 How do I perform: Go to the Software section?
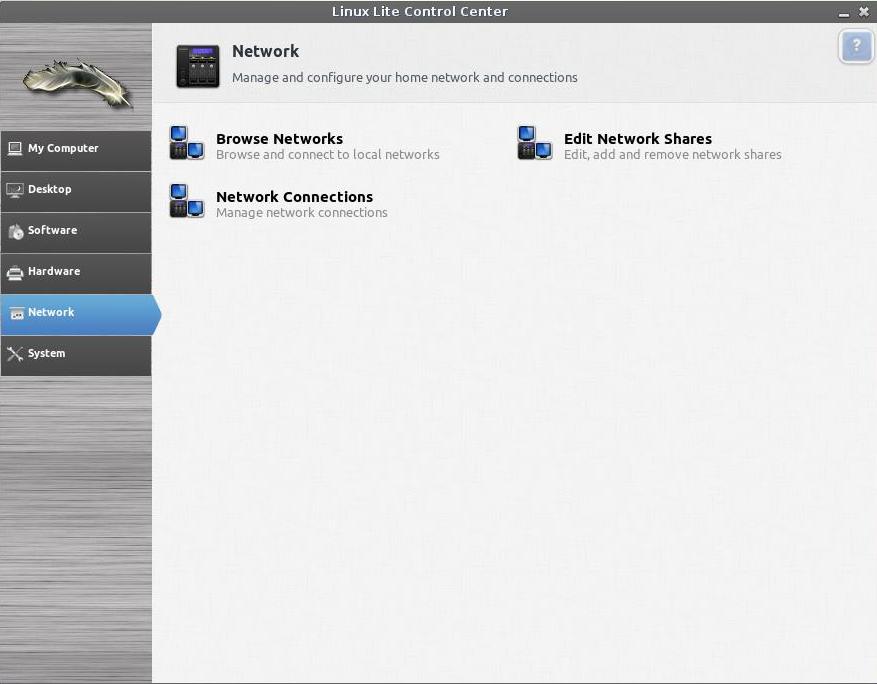point(76,233)
